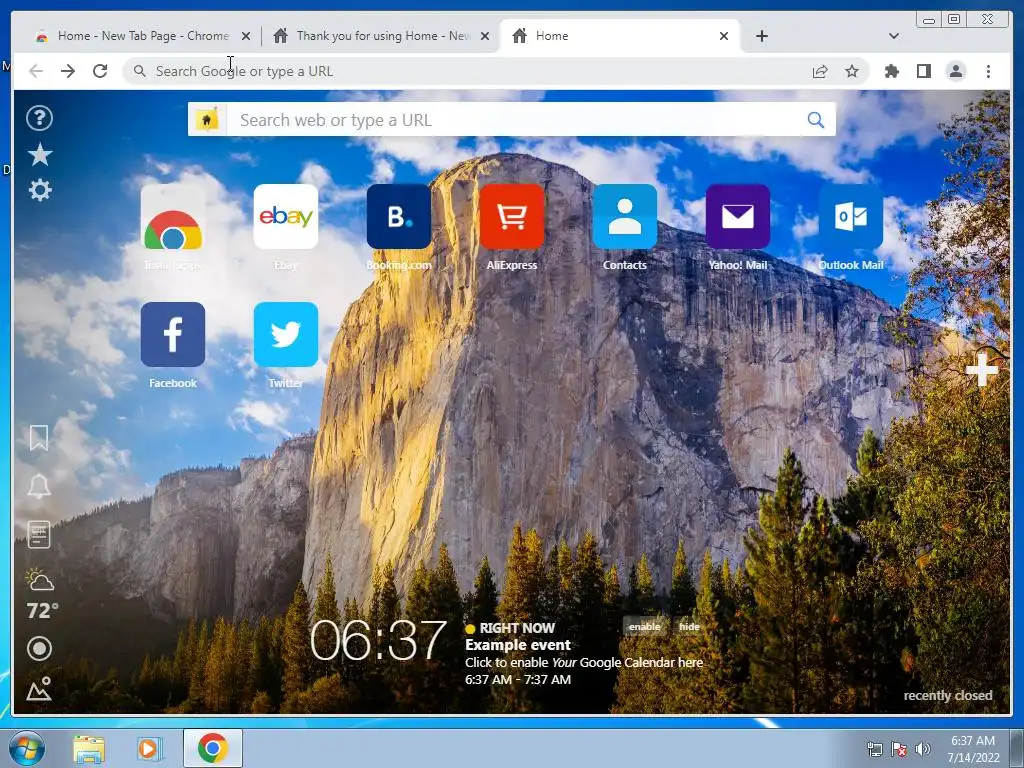Viewport: 1024px width, 768px height.
Task: Click the search magnifier in page search box
Action: tap(816, 120)
